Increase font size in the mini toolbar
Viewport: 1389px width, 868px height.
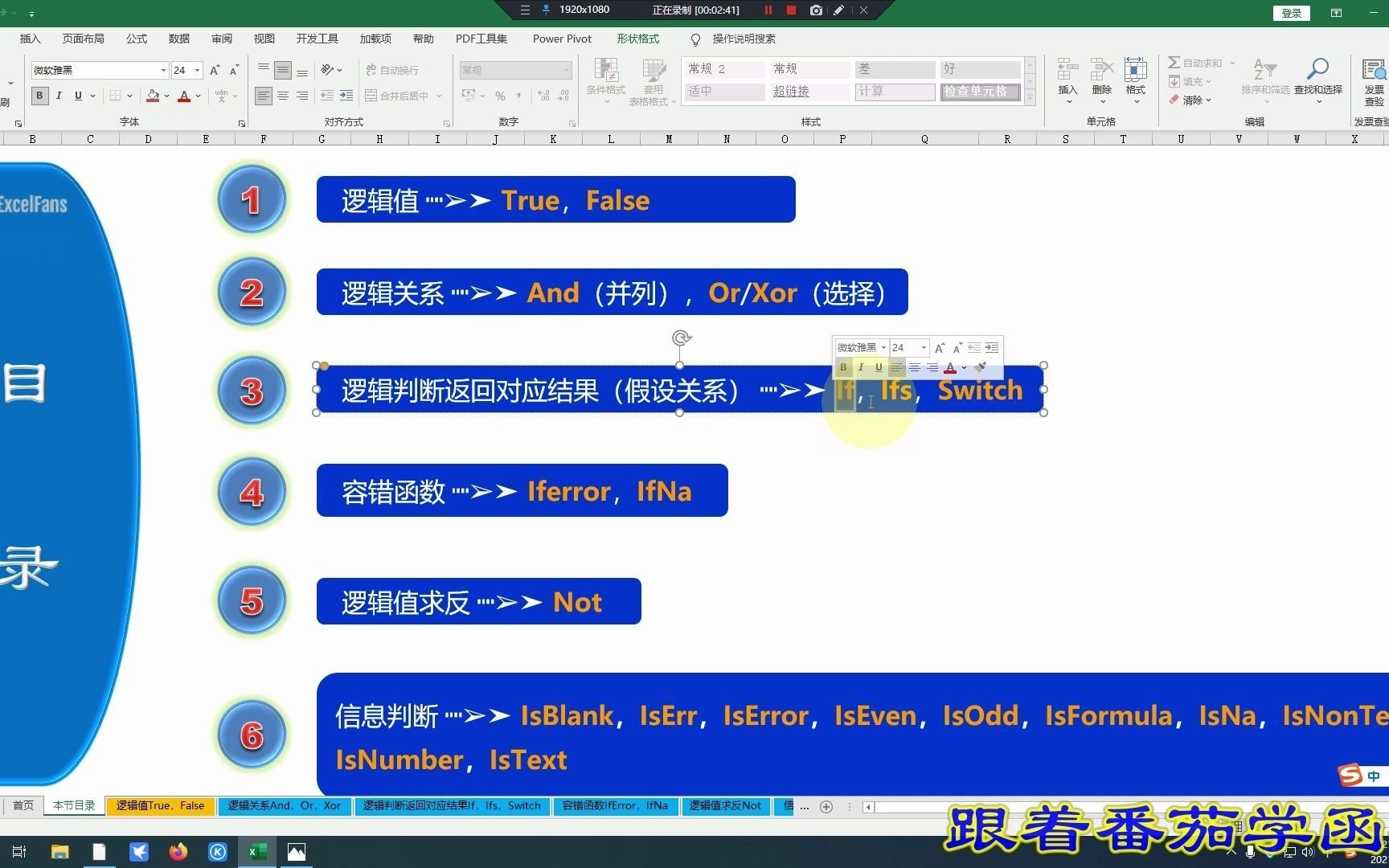point(939,348)
